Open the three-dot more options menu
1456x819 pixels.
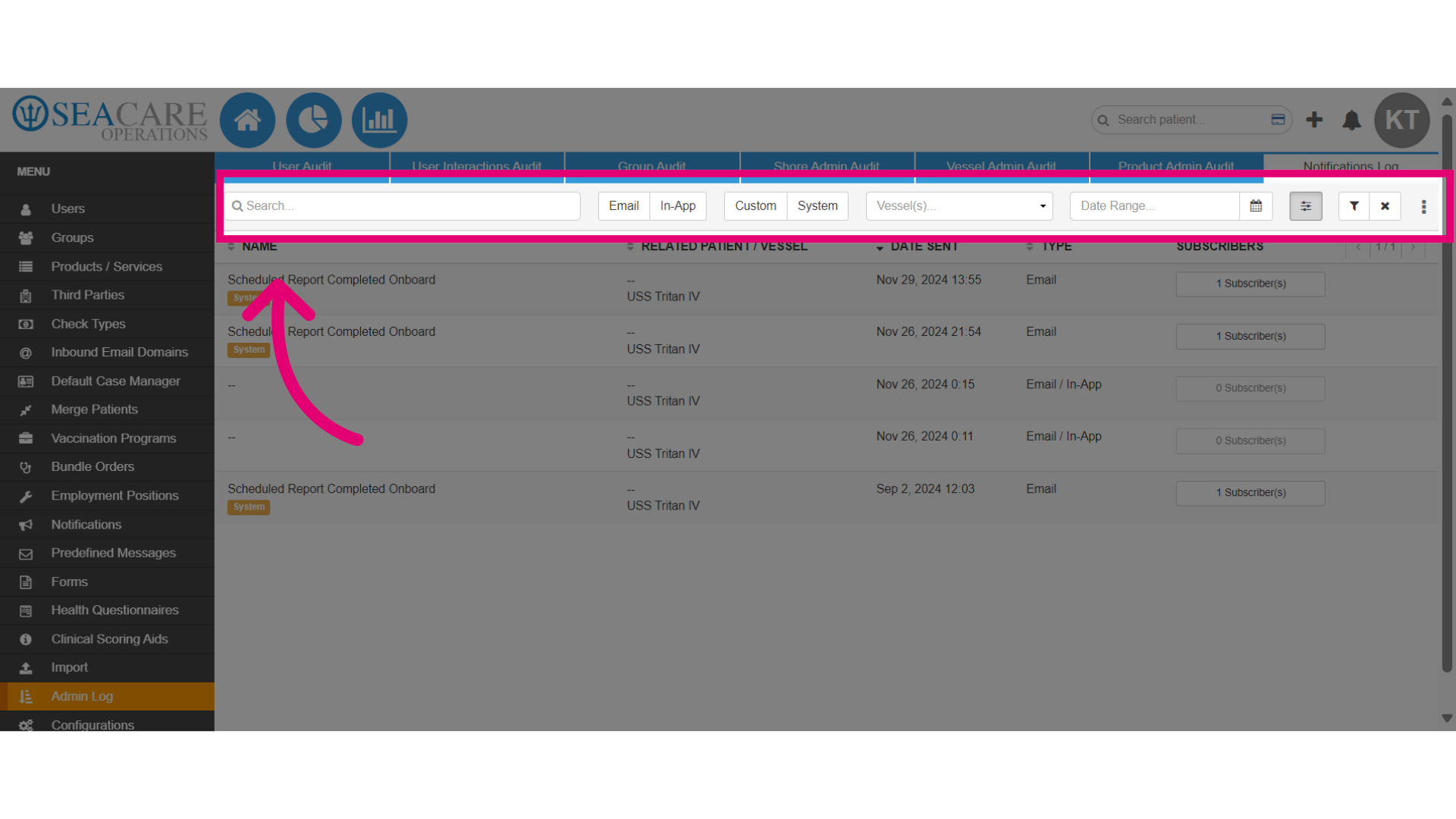[1423, 206]
